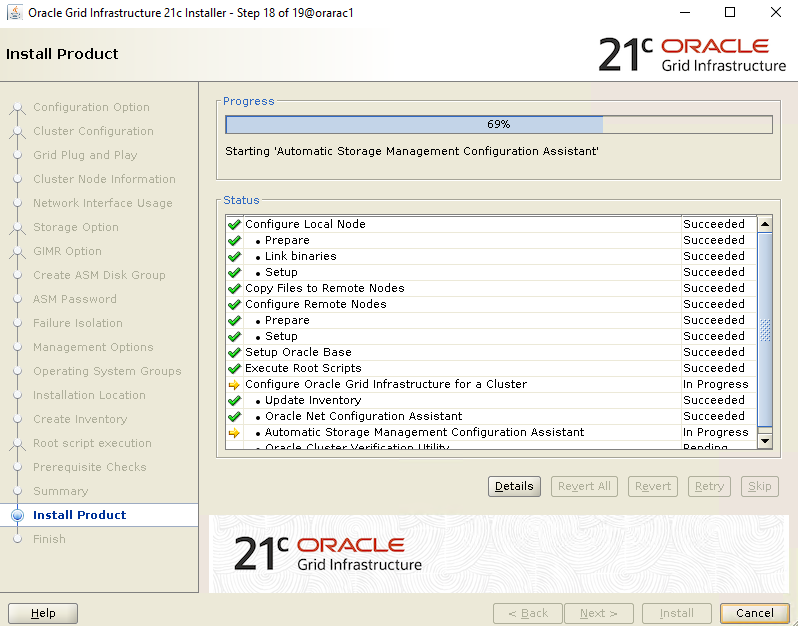
Task: Click 'In Progress' status of Configure Oracle Grid Infrastructure
Action: click(716, 384)
